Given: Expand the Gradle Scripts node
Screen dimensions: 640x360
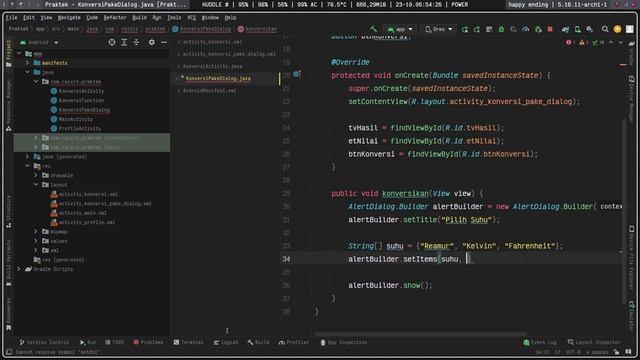Looking at the screenshot, I should (x=19, y=269).
